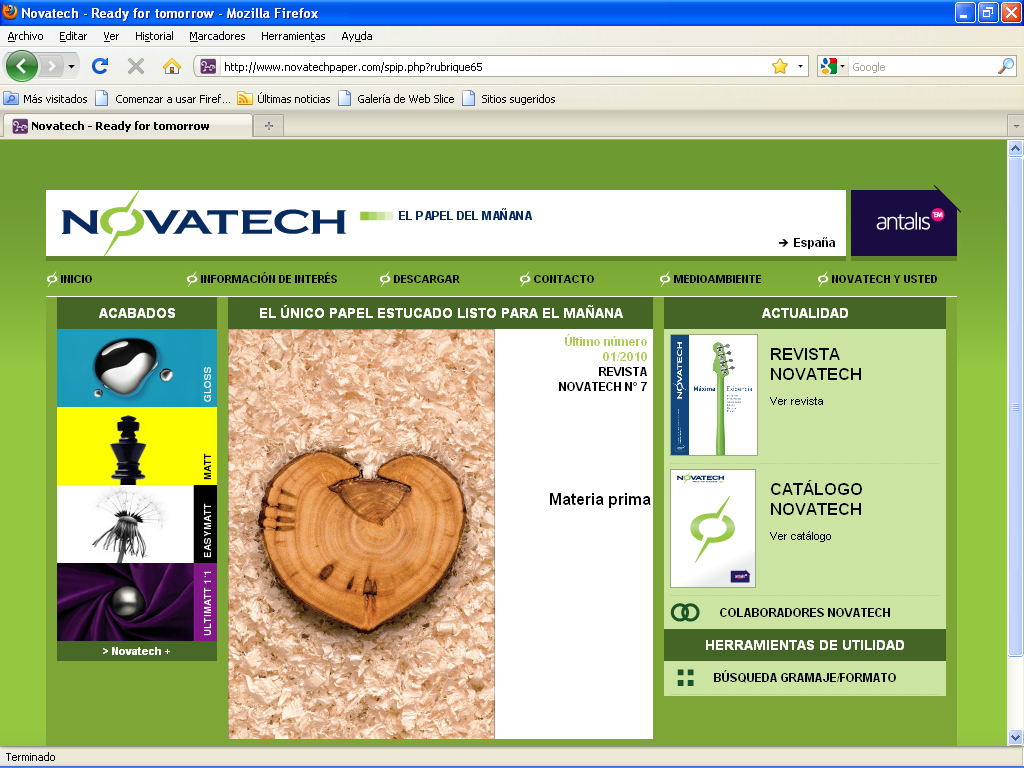
Task: Click the Ver revista link
Action: (x=796, y=401)
